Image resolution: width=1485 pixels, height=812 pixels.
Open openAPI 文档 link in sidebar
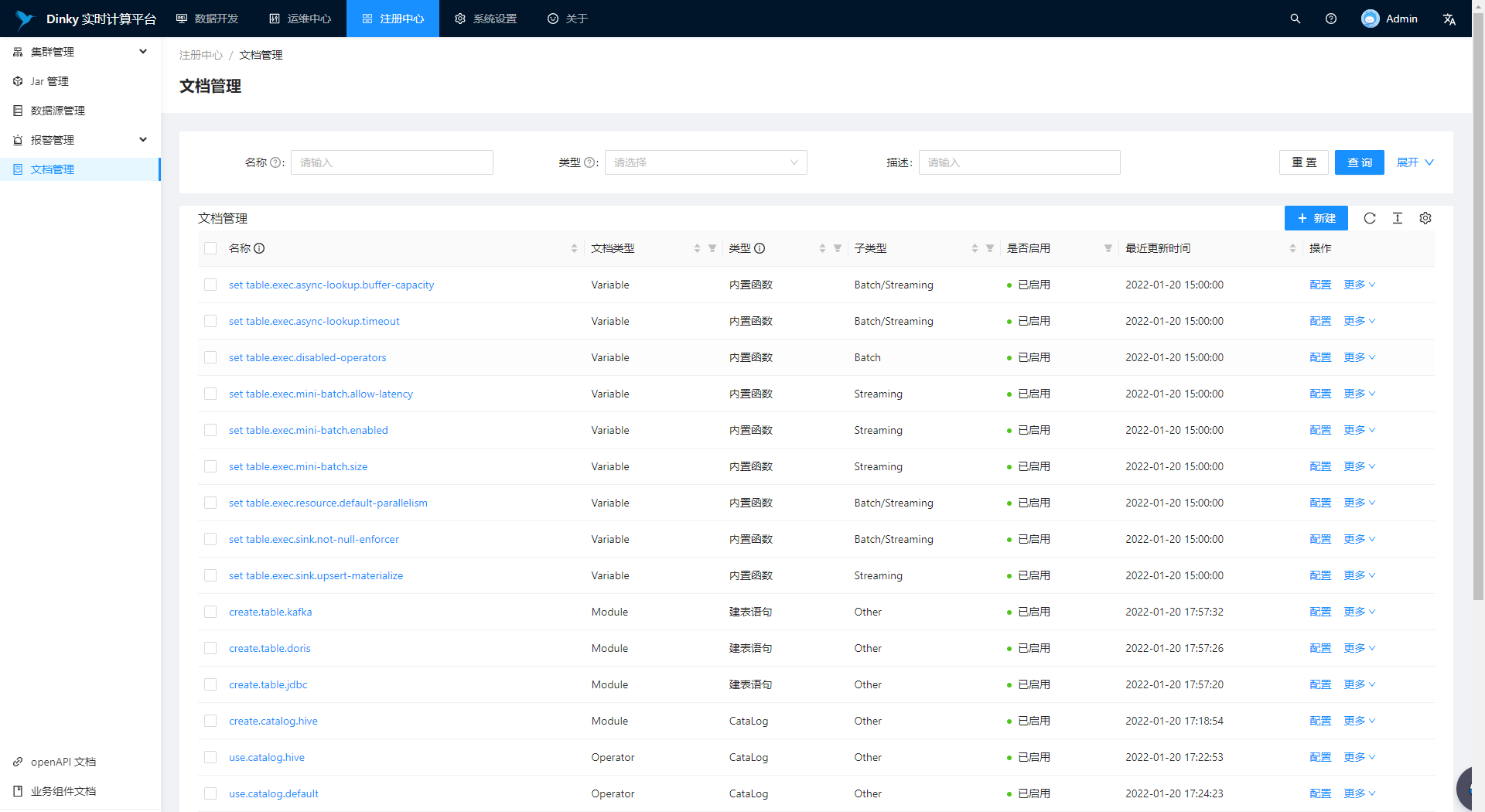click(63, 762)
